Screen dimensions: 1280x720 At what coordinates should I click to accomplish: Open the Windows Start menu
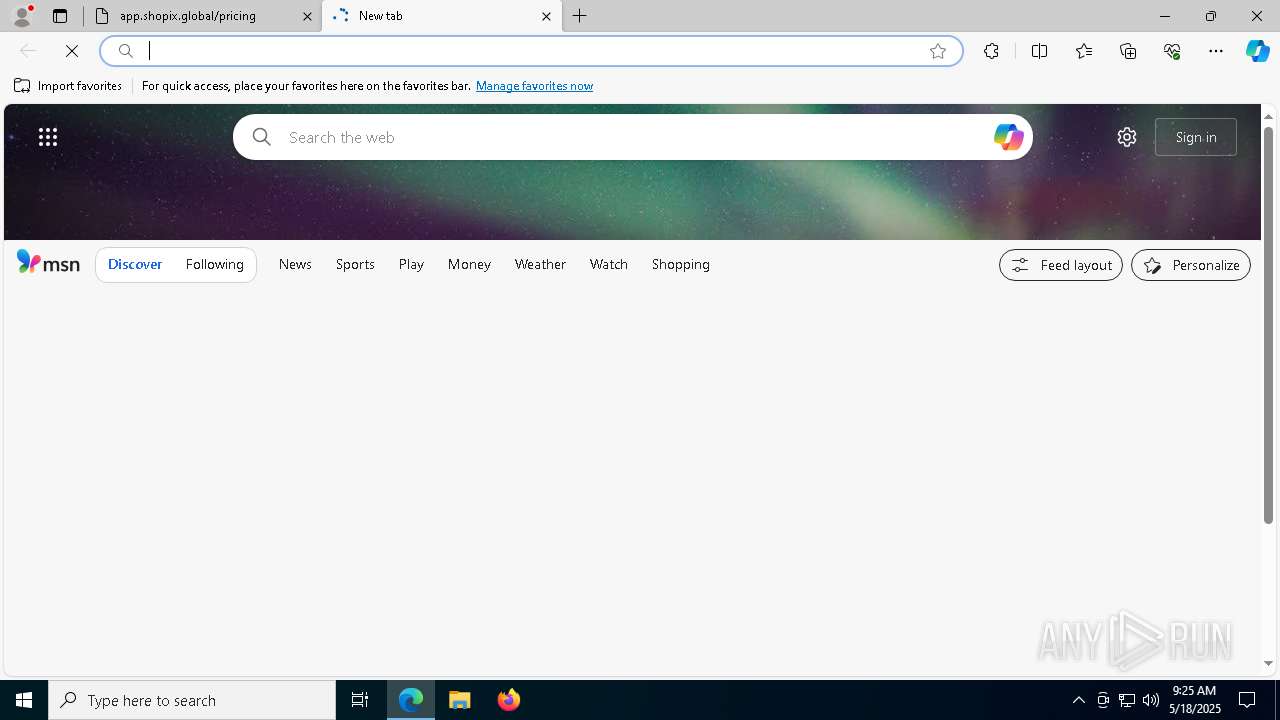pos(24,700)
